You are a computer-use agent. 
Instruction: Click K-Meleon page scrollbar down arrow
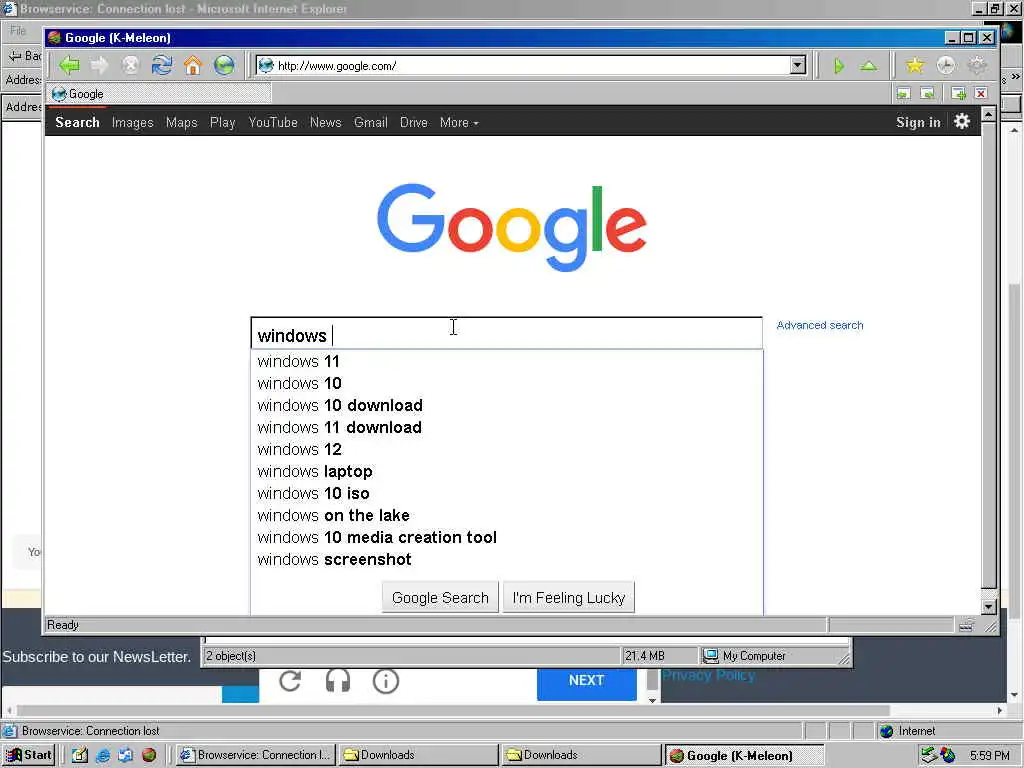coord(989,607)
